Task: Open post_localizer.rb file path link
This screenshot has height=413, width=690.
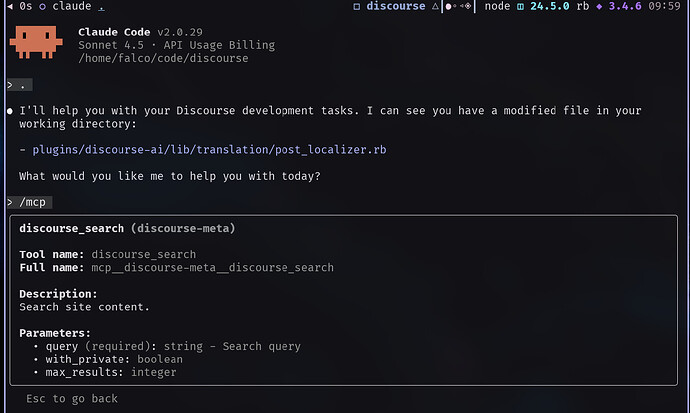Action: pos(209,150)
